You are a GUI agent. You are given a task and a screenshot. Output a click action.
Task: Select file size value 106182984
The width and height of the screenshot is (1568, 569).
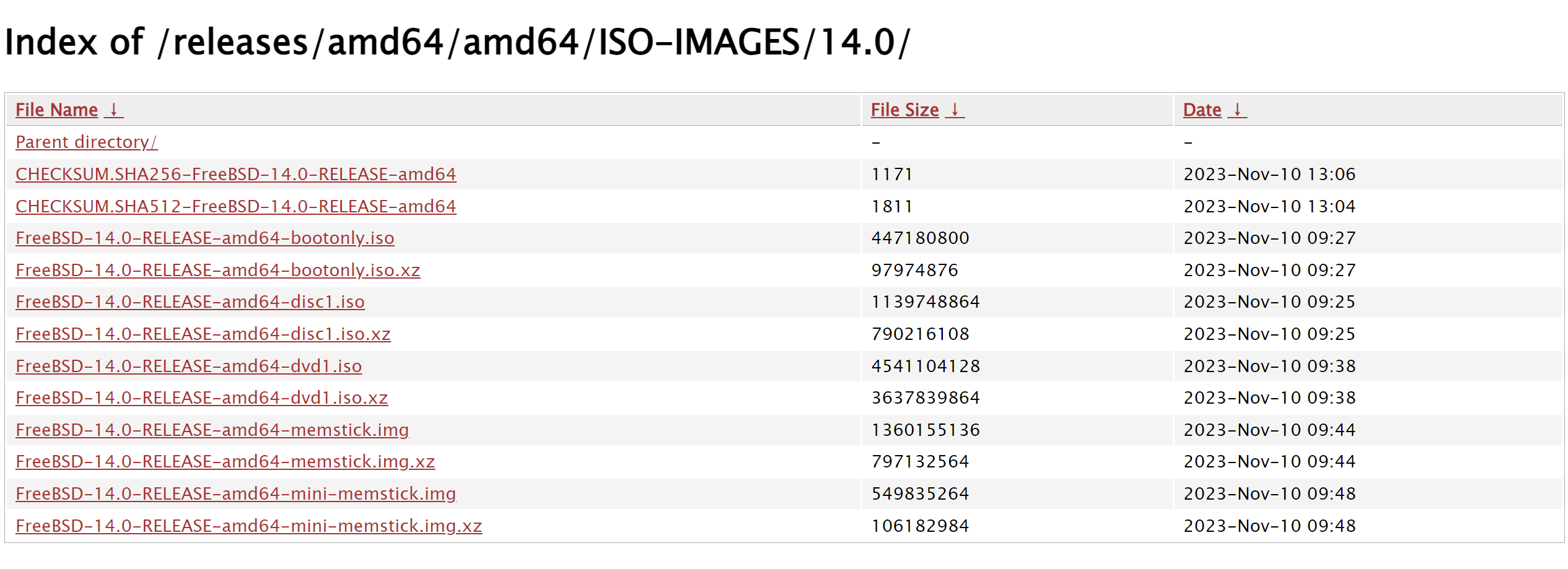921,526
